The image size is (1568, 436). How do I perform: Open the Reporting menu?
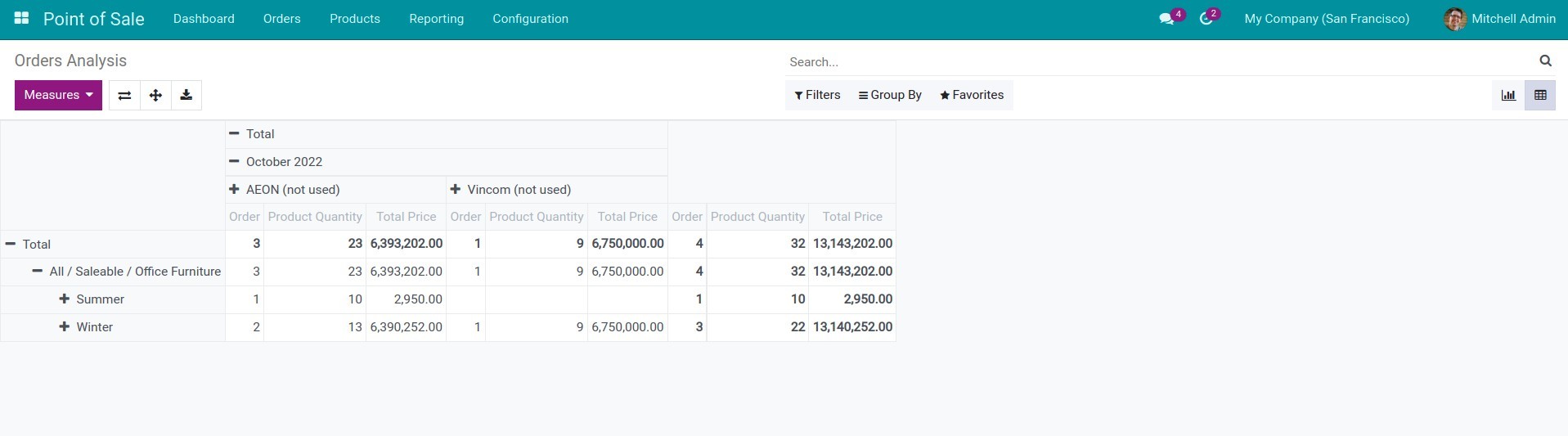tap(436, 19)
